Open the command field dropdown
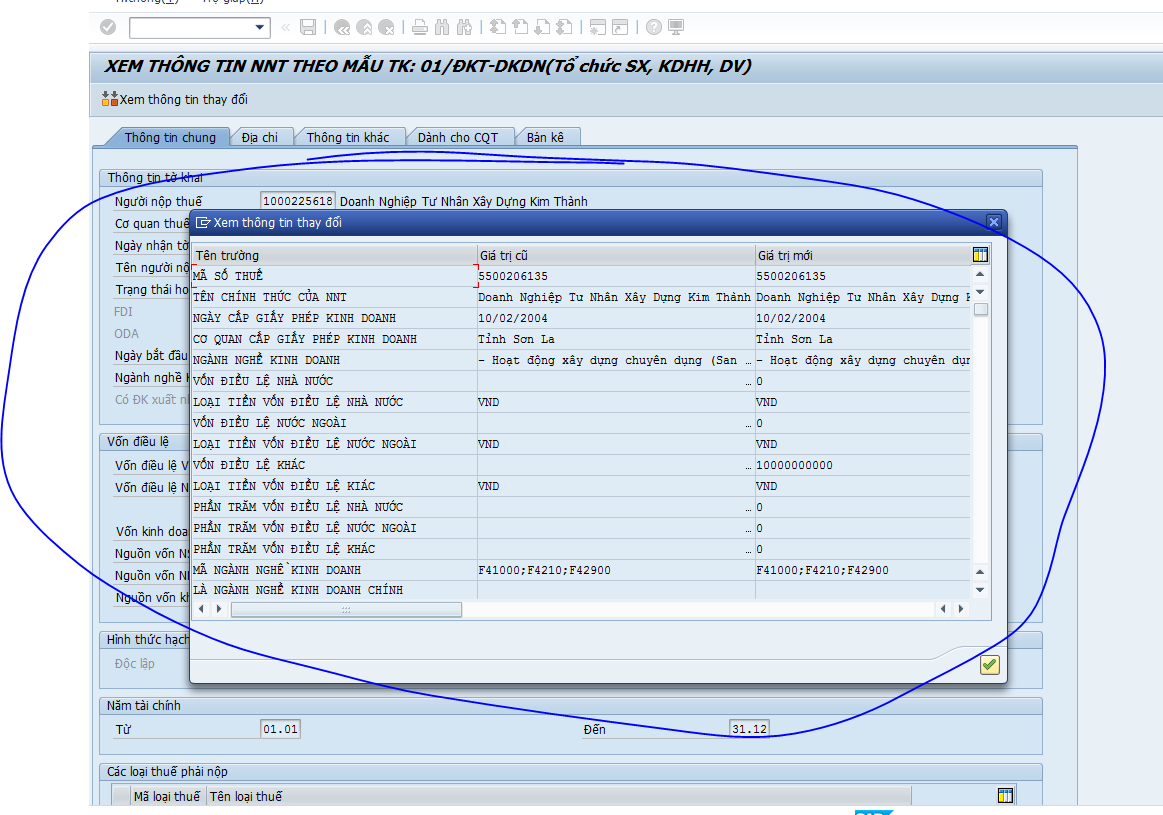 click(260, 27)
